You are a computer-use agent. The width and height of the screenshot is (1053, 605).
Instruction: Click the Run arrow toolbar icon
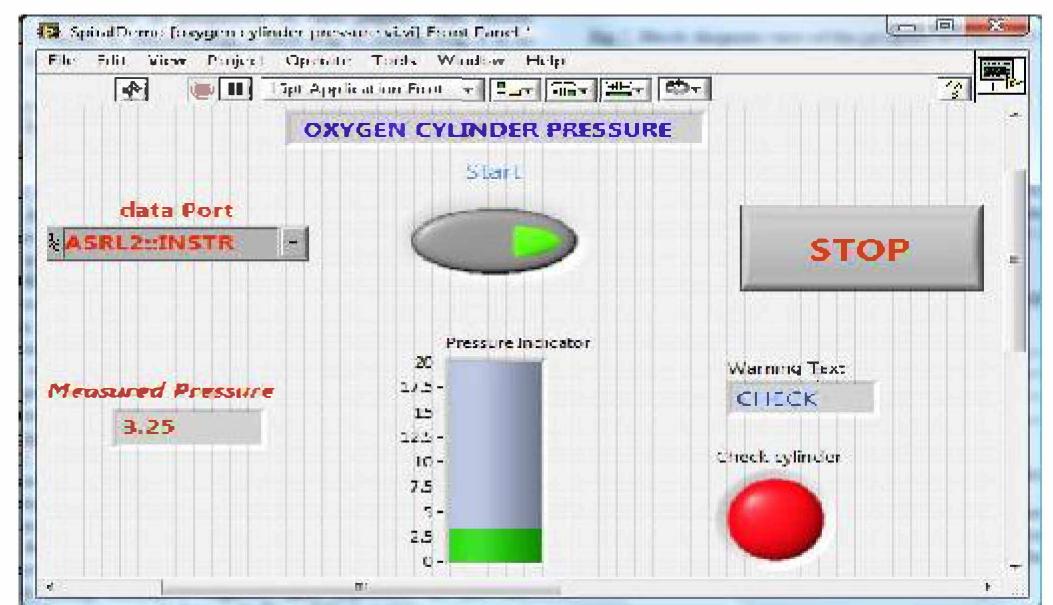click(131, 89)
